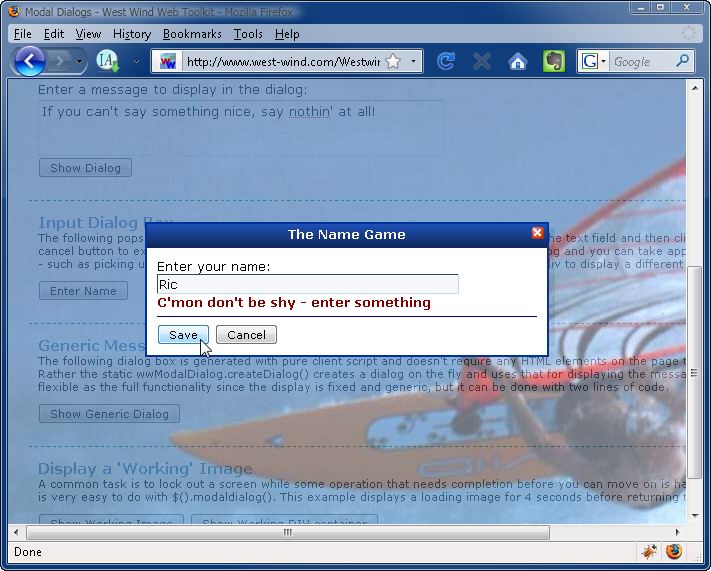Go to Home page icon
The image size is (711, 571).
click(x=518, y=62)
